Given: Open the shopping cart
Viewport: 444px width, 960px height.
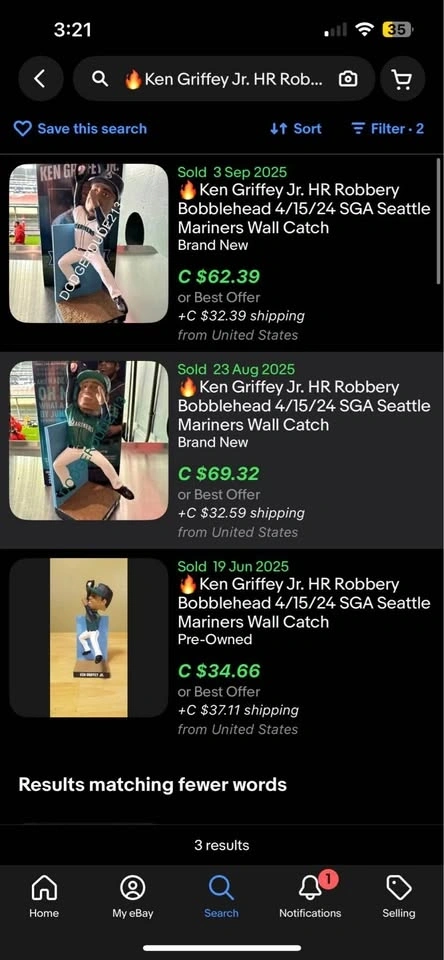Looking at the screenshot, I should click(402, 78).
